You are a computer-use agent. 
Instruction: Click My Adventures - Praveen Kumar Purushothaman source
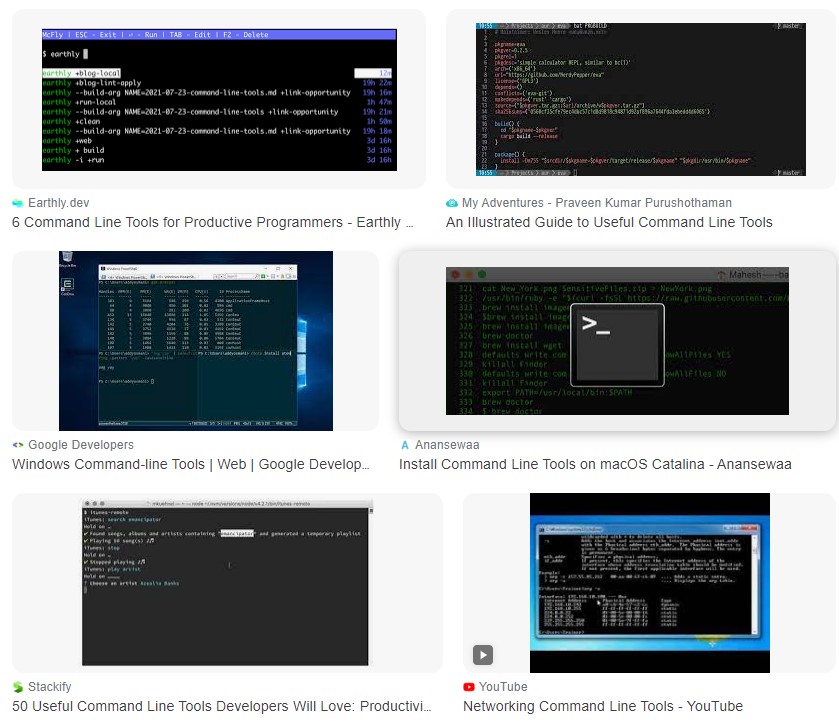[x=597, y=203]
